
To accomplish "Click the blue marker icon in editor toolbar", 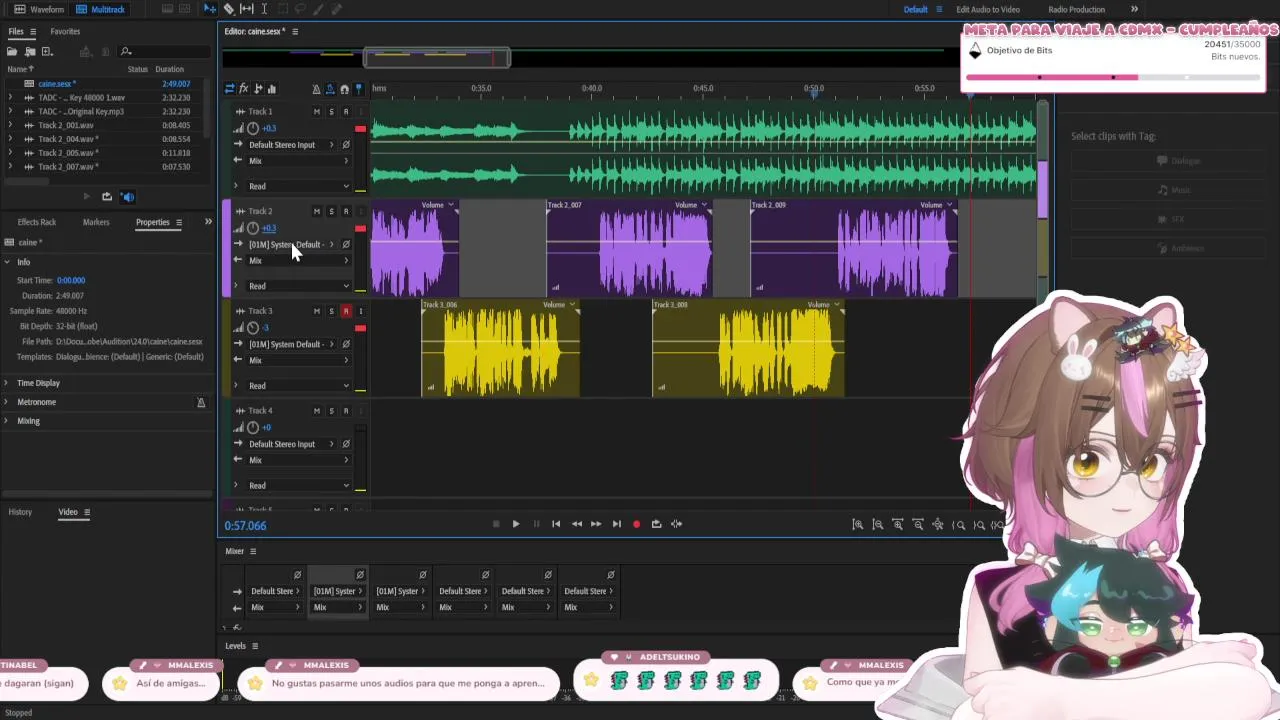I will 359,89.
